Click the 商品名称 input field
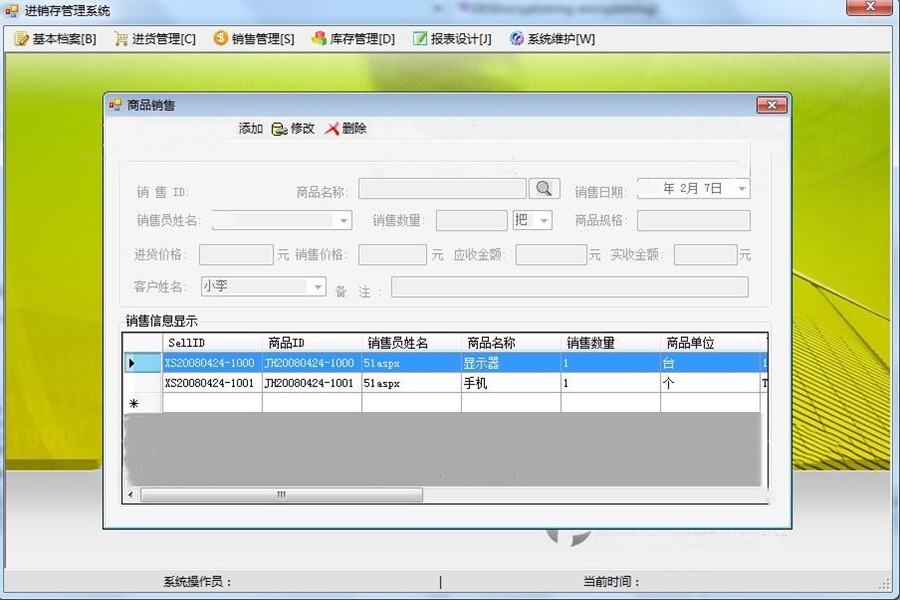Viewport: 900px width, 600px height. [x=442, y=188]
